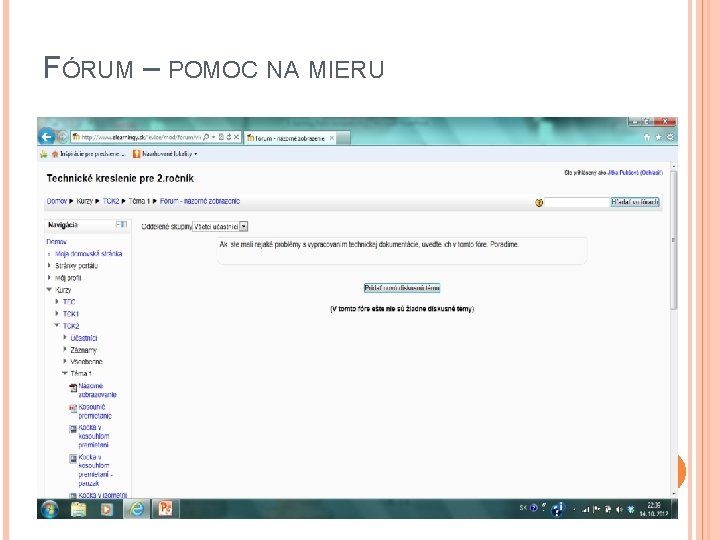Click 'TCK2' in the breadcrumb trail
The width and height of the screenshot is (720, 540).
(x=111, y=201)
